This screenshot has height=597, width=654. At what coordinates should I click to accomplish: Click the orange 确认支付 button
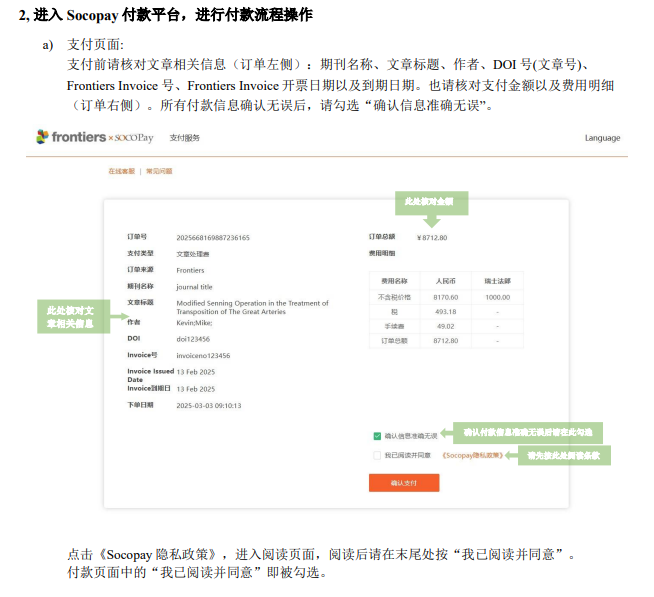(404, 483)
